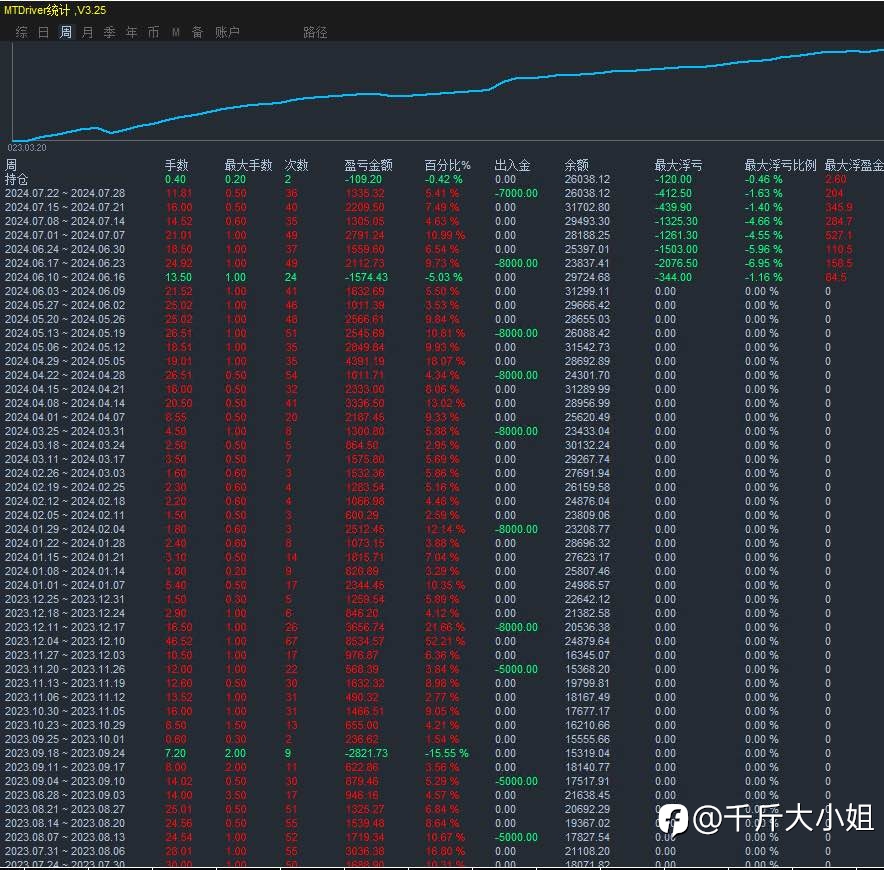Open the 季 quarterly tab
The width and height of the screenshot is (884, 870).
pyautogui.click(x=109, y=32)
